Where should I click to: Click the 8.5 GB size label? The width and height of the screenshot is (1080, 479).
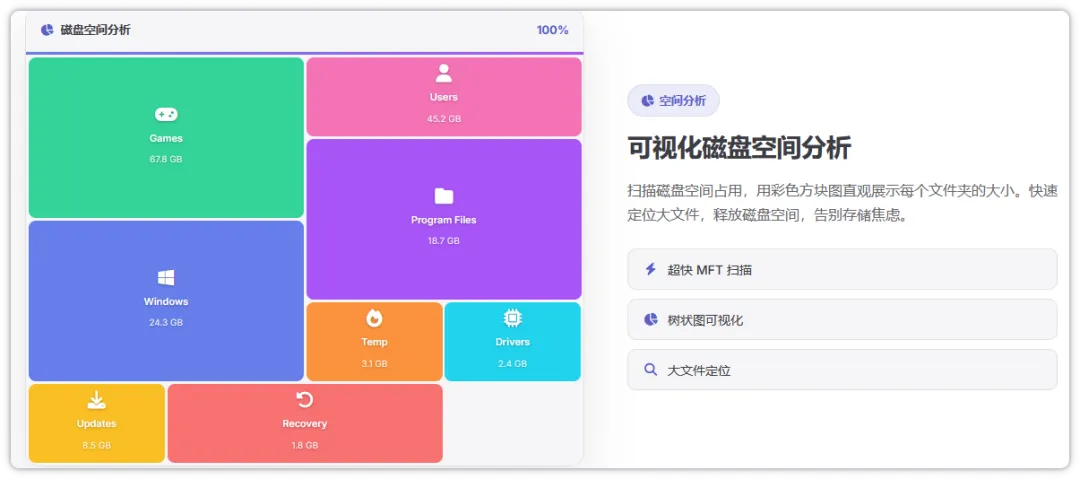click(97, 445)
